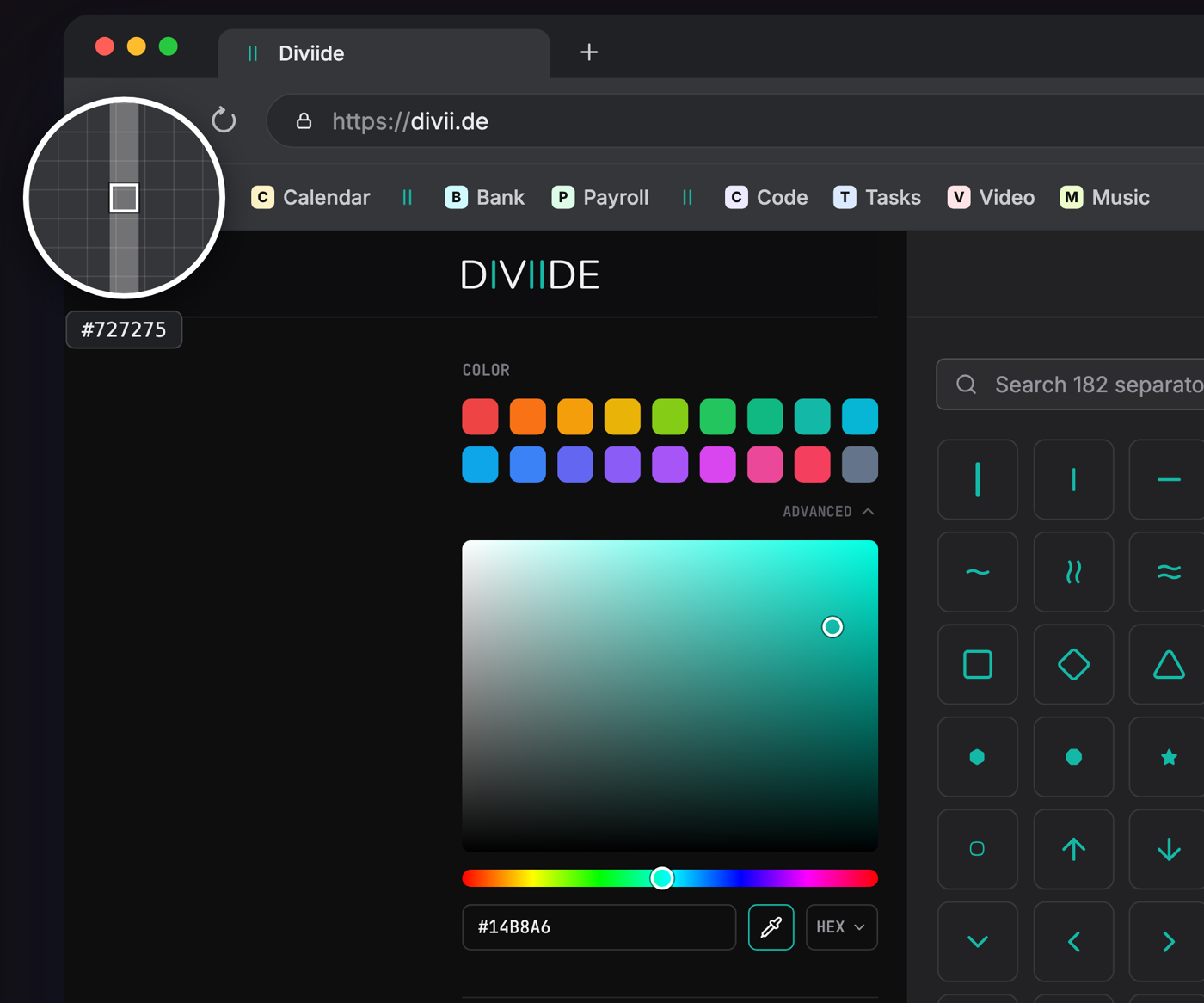
Task: Pick the small rounded square separator
Action: point(978,849)
